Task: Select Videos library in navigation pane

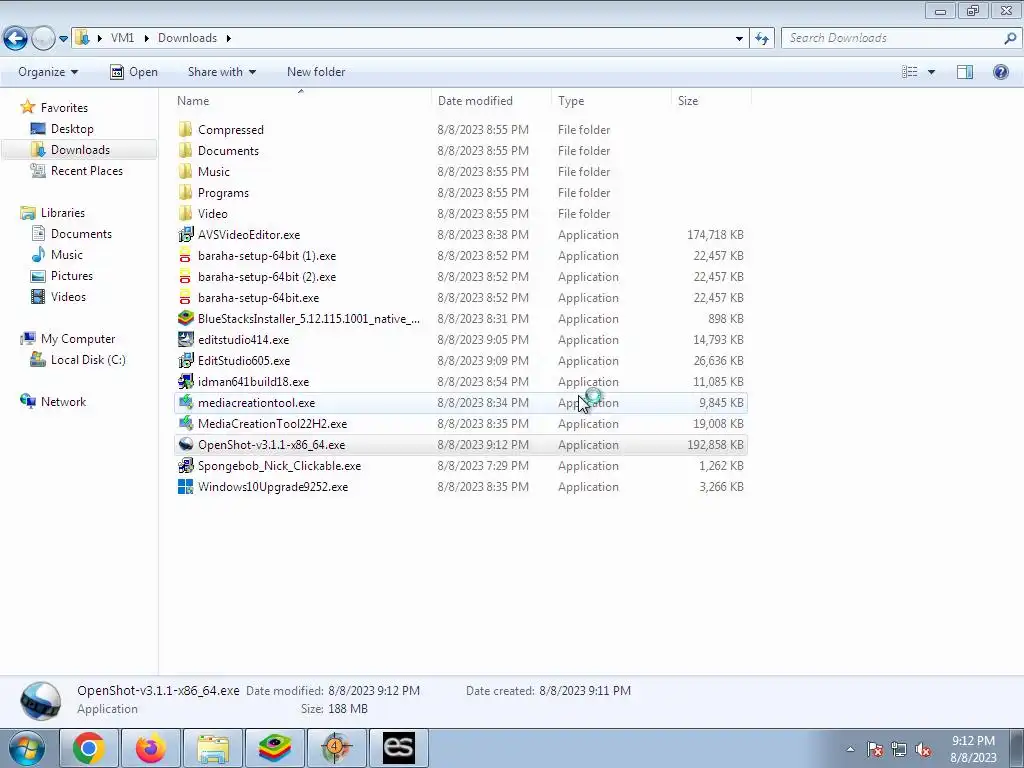Action: 68,296
